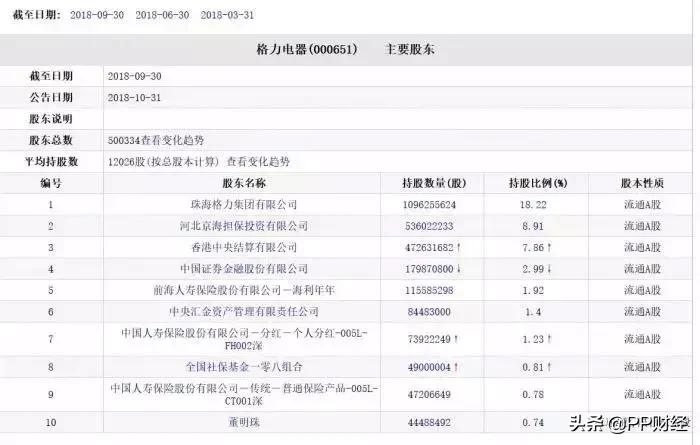Select the 股本性质 column header
The height and width of the screenshot is (445, 700).
642,183
